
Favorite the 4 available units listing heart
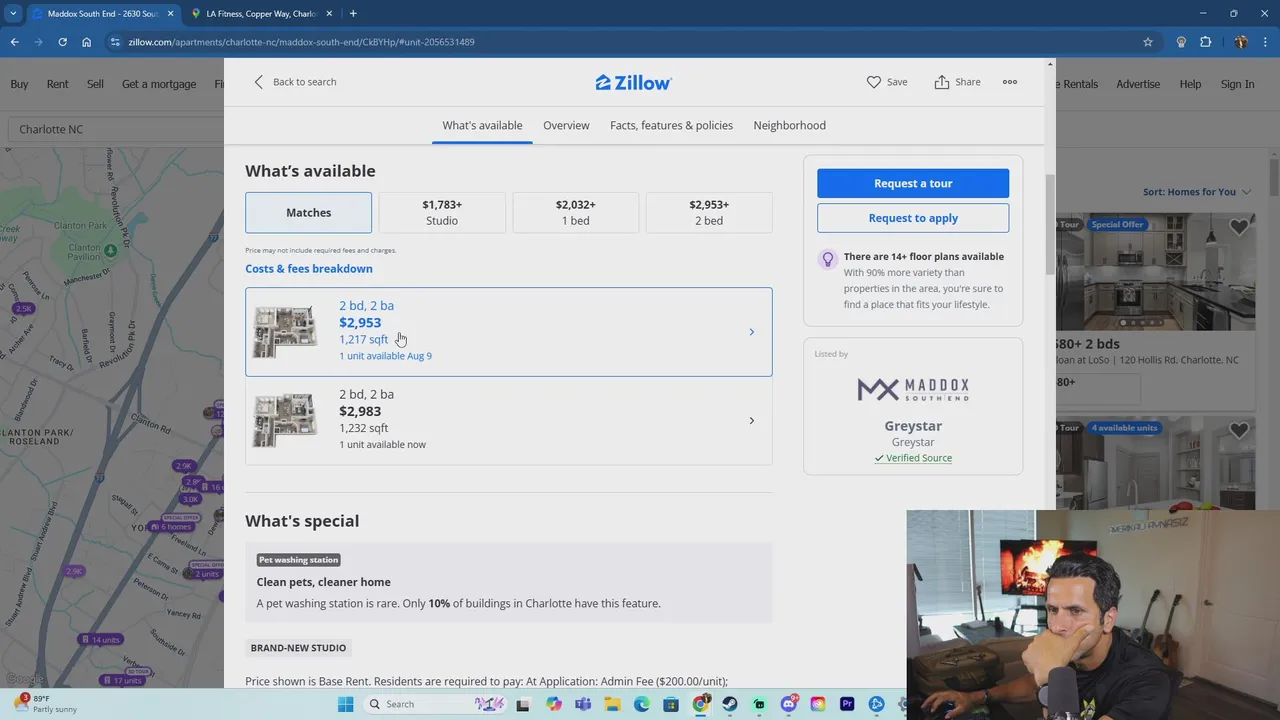click(x=1239, y=431)
